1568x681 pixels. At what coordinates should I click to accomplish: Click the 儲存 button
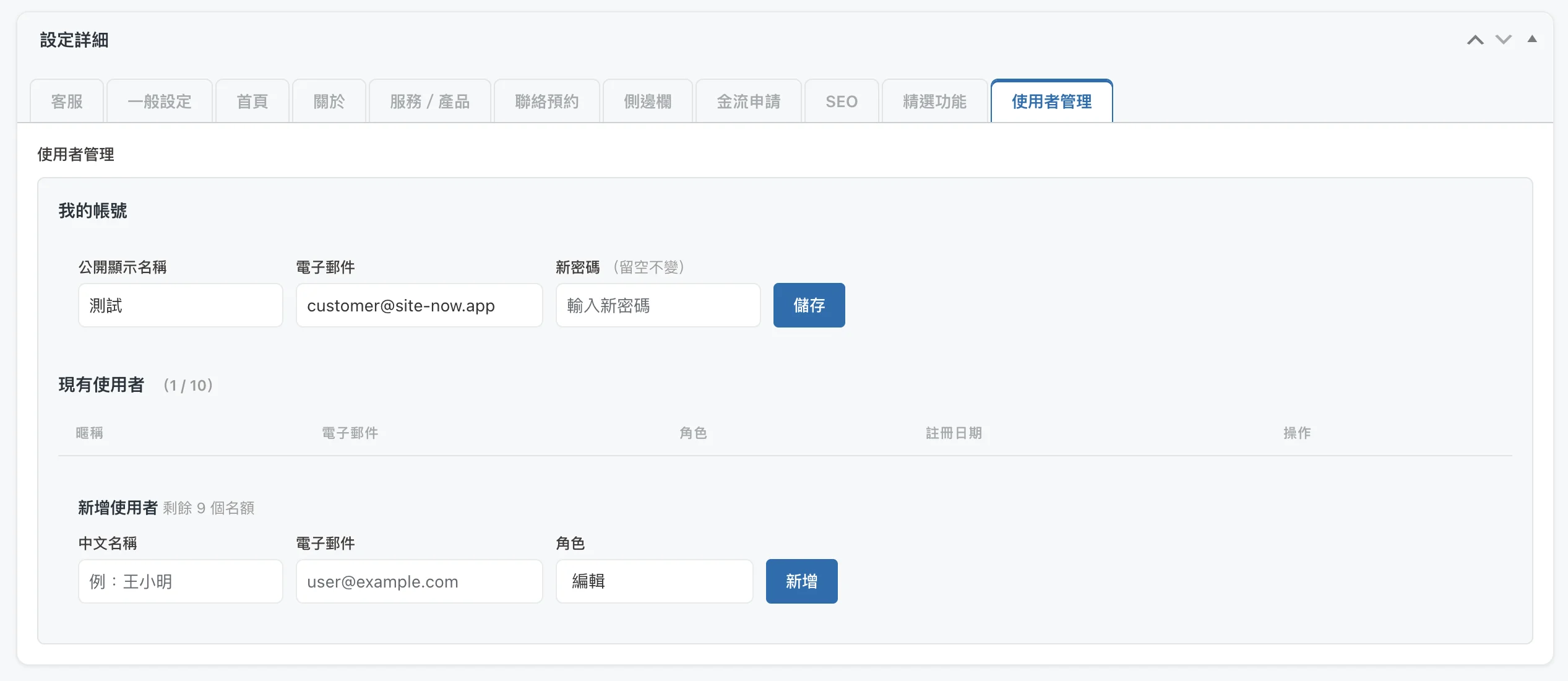tap(809, 305)
